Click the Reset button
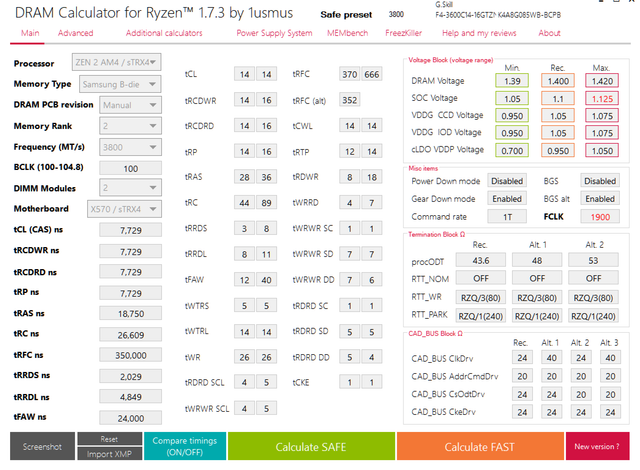 tap(109, 439)
